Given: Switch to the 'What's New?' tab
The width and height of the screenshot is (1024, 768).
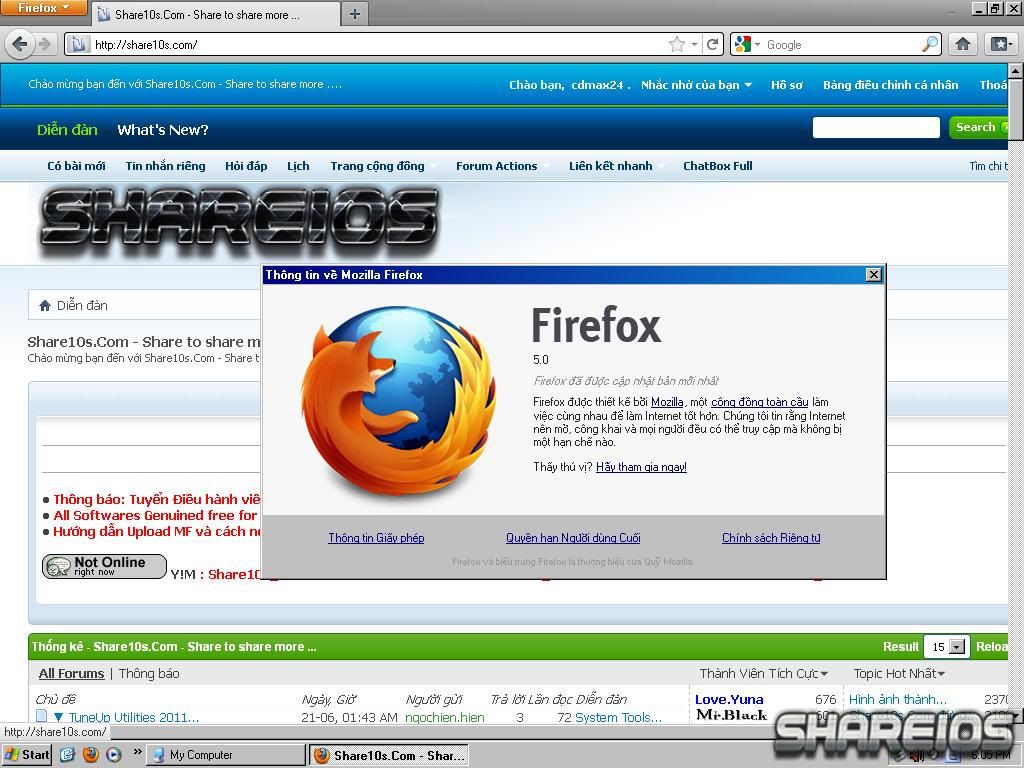Looking at the screenshot, I should pyautogui.click(x=163, y=130).
